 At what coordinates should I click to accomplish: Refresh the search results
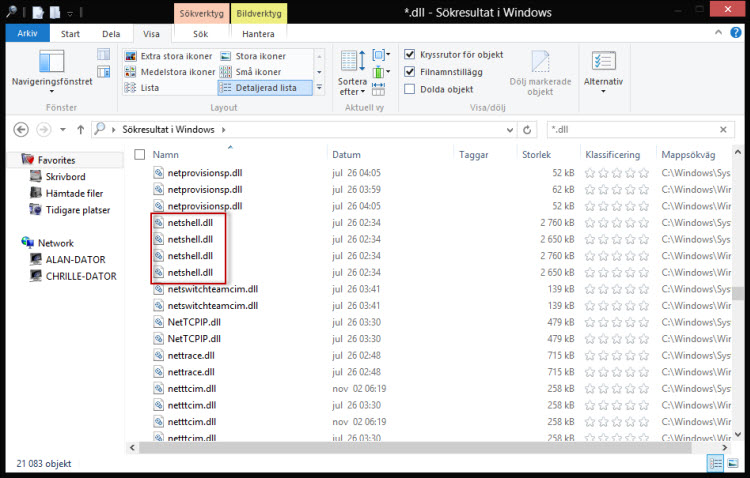click(527, 130)
